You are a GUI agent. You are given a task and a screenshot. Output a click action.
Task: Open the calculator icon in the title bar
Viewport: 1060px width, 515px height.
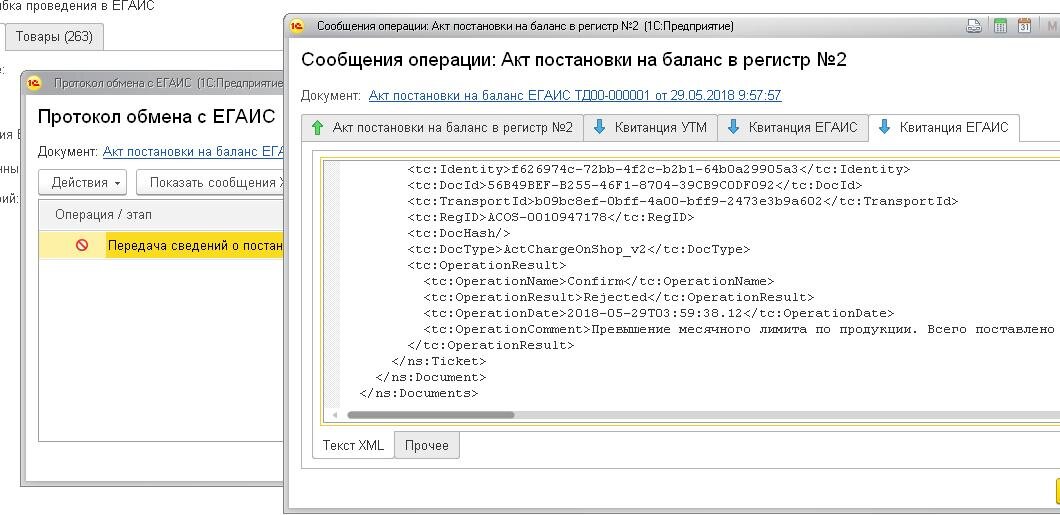coord(1000,26)
